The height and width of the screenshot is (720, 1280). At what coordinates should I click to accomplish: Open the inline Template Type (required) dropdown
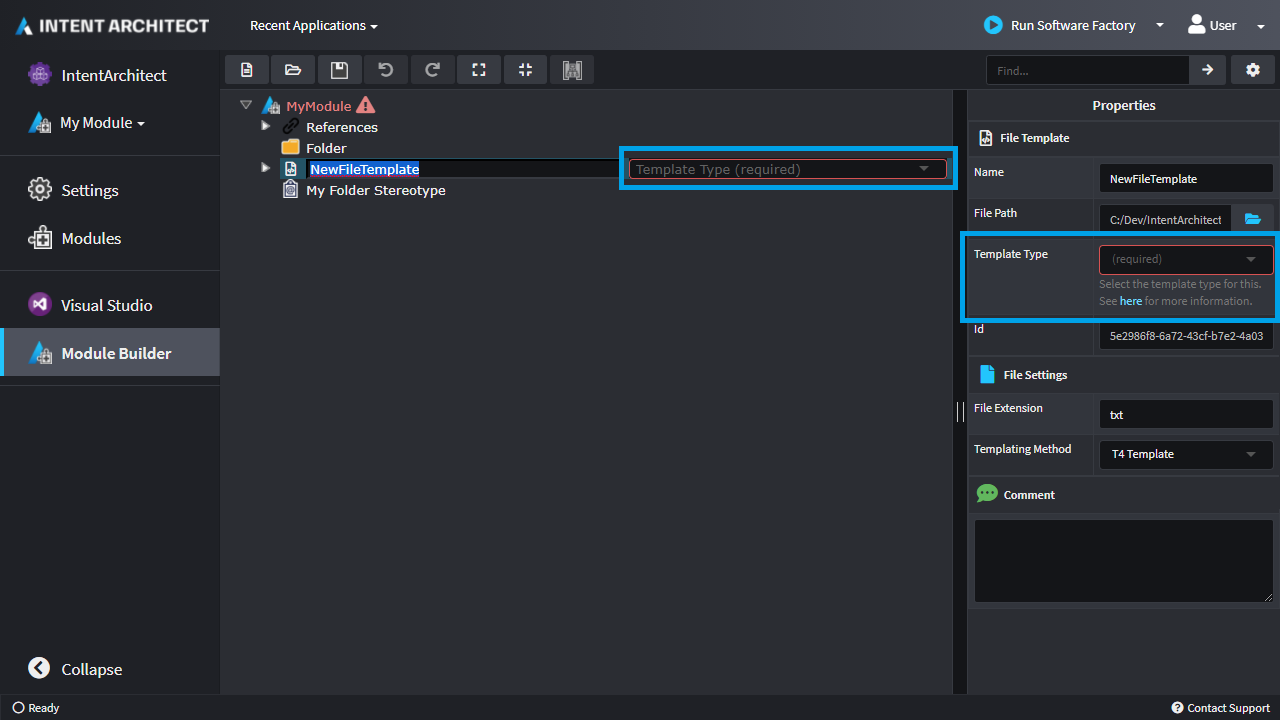[788, 169]
